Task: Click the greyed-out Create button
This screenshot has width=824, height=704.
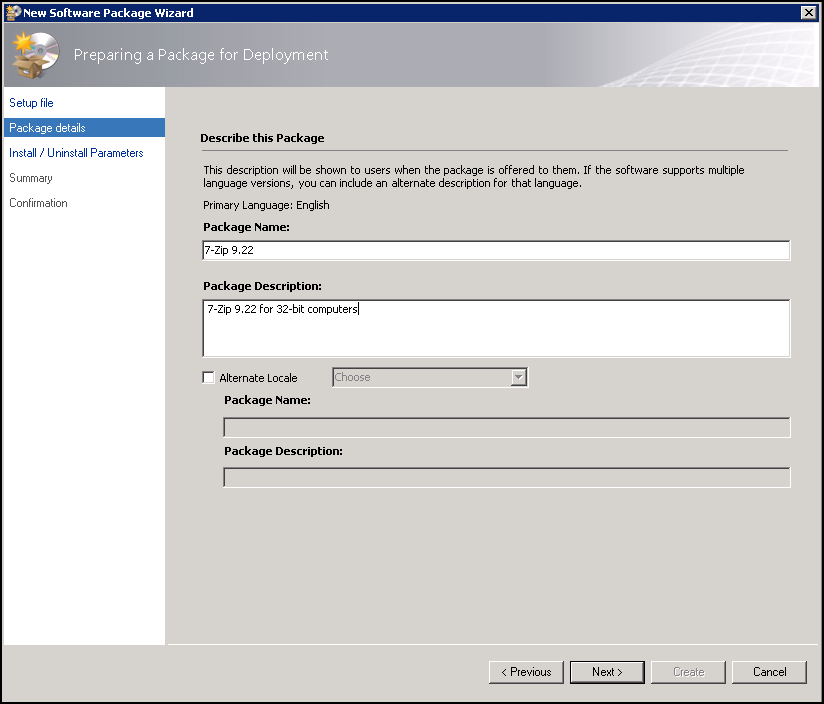Action: coord(688,672)
